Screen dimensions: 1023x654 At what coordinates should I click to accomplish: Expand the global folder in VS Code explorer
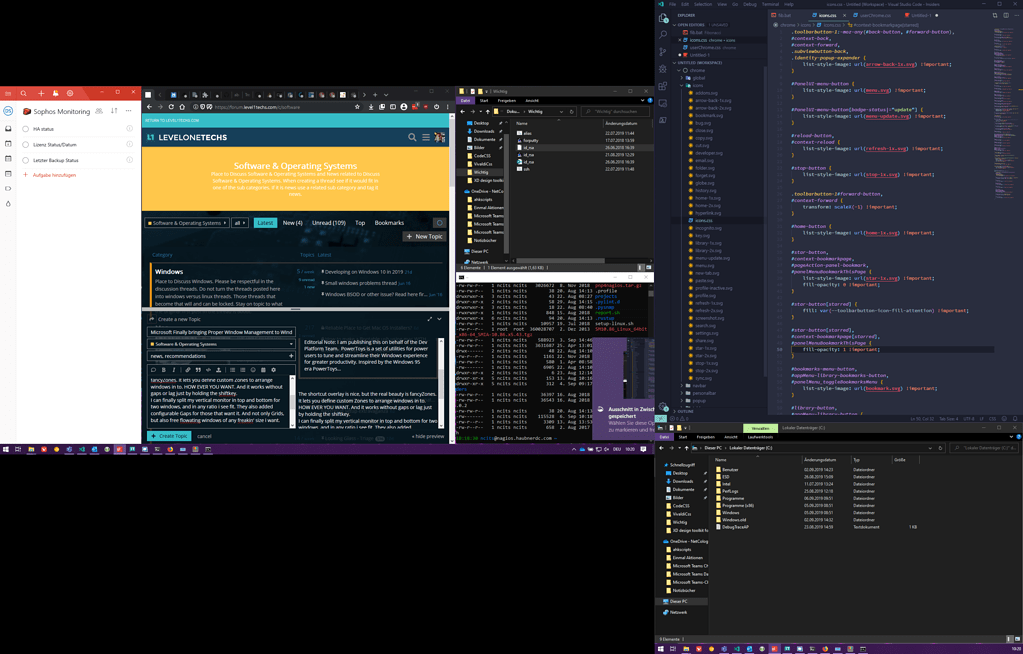click(698, 78)
